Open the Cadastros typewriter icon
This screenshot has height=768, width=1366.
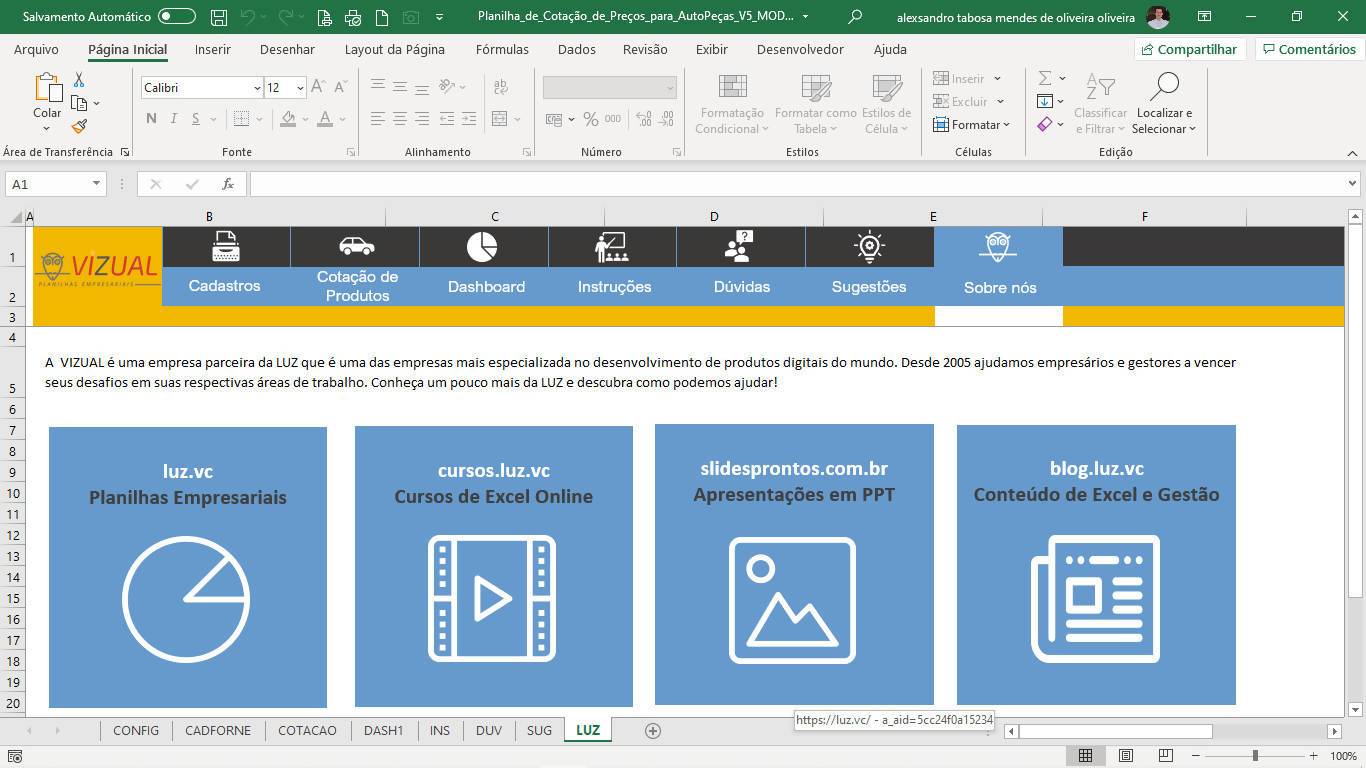pyautogui.click(x=225, y=246)
